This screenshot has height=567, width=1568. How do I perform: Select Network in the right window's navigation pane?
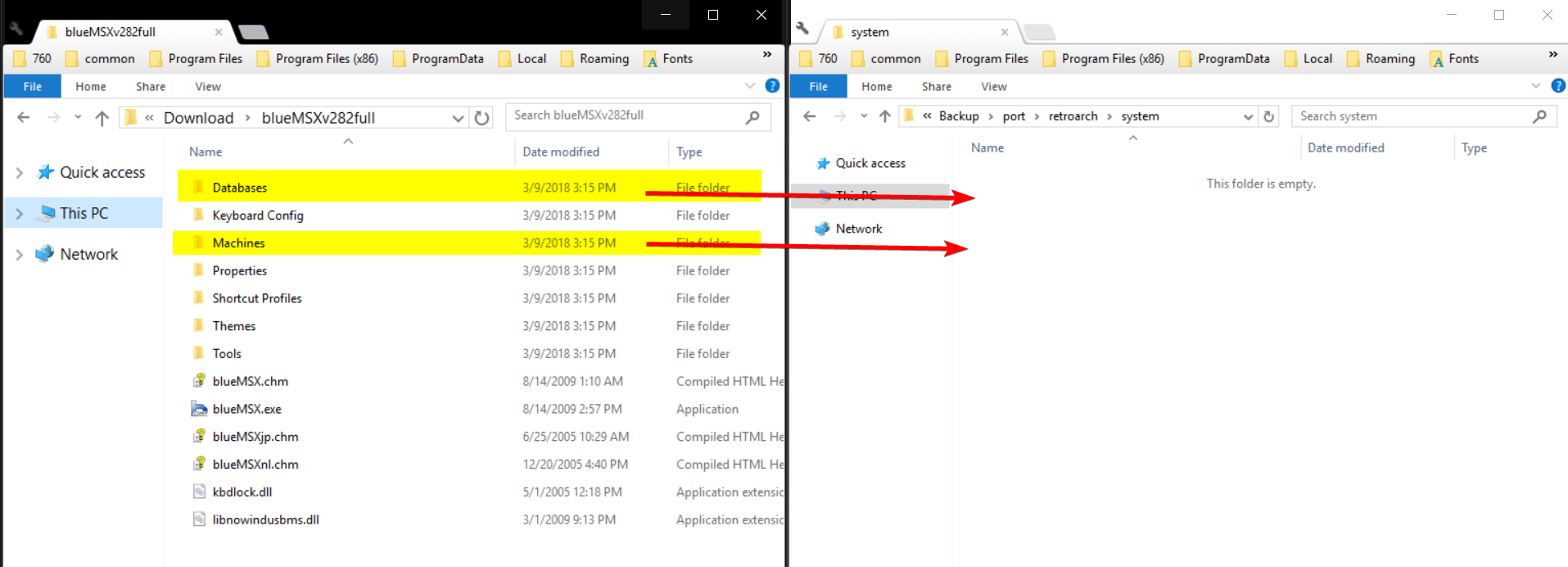[x=859, y=229]
